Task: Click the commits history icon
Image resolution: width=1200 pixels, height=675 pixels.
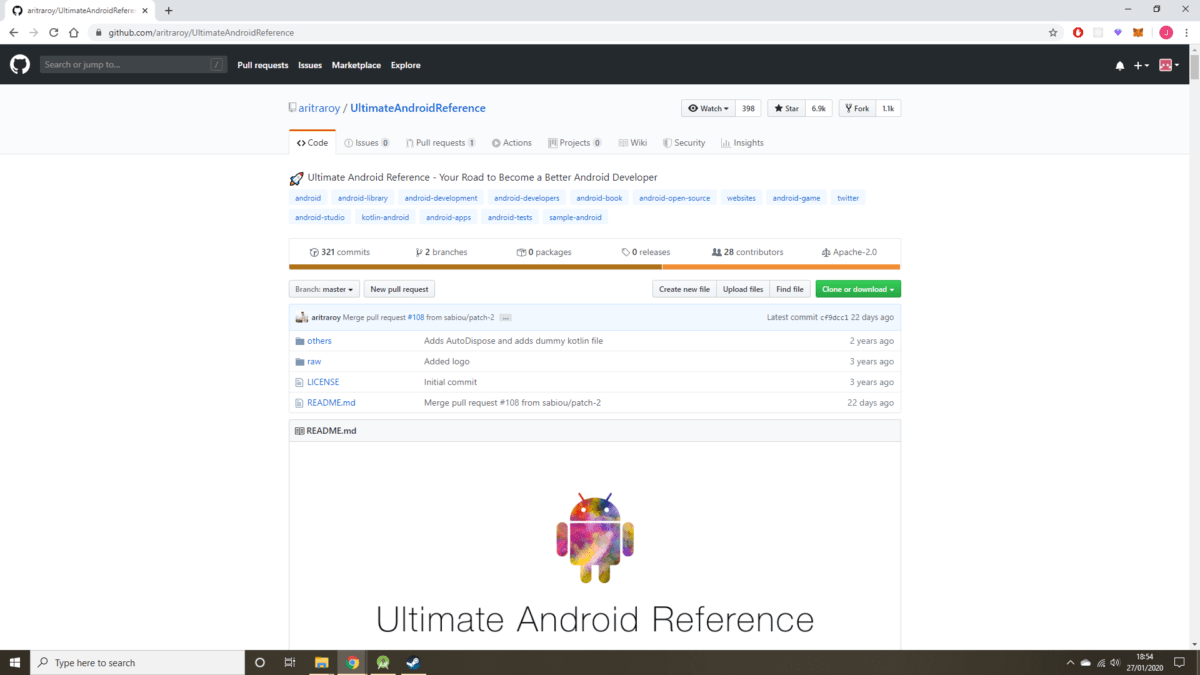Action: 312,252
